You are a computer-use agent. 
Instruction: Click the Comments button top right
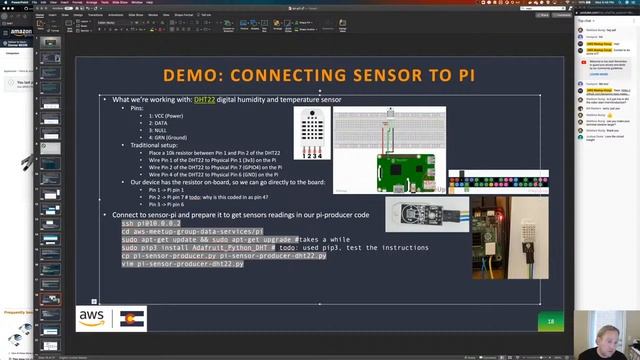[x=562, y=15]
